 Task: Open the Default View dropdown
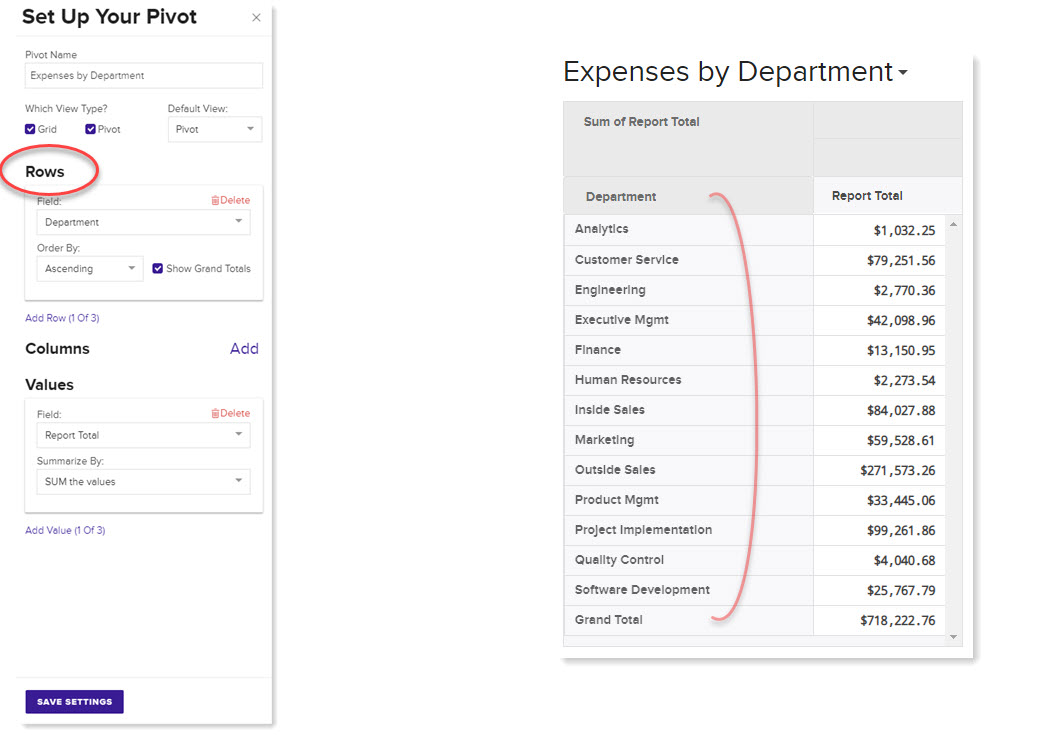click(214, 129)
